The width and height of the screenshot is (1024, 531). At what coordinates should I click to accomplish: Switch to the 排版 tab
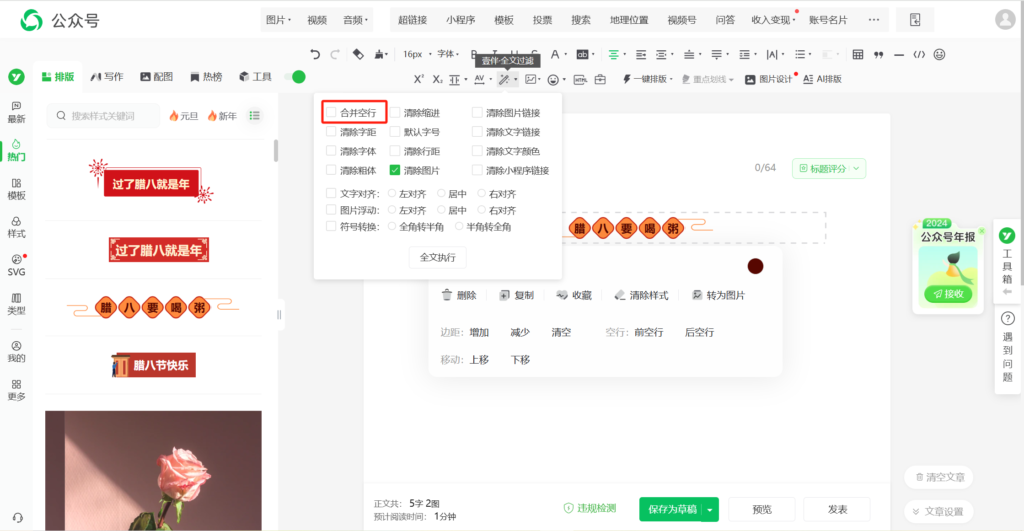tap(58, 77)
